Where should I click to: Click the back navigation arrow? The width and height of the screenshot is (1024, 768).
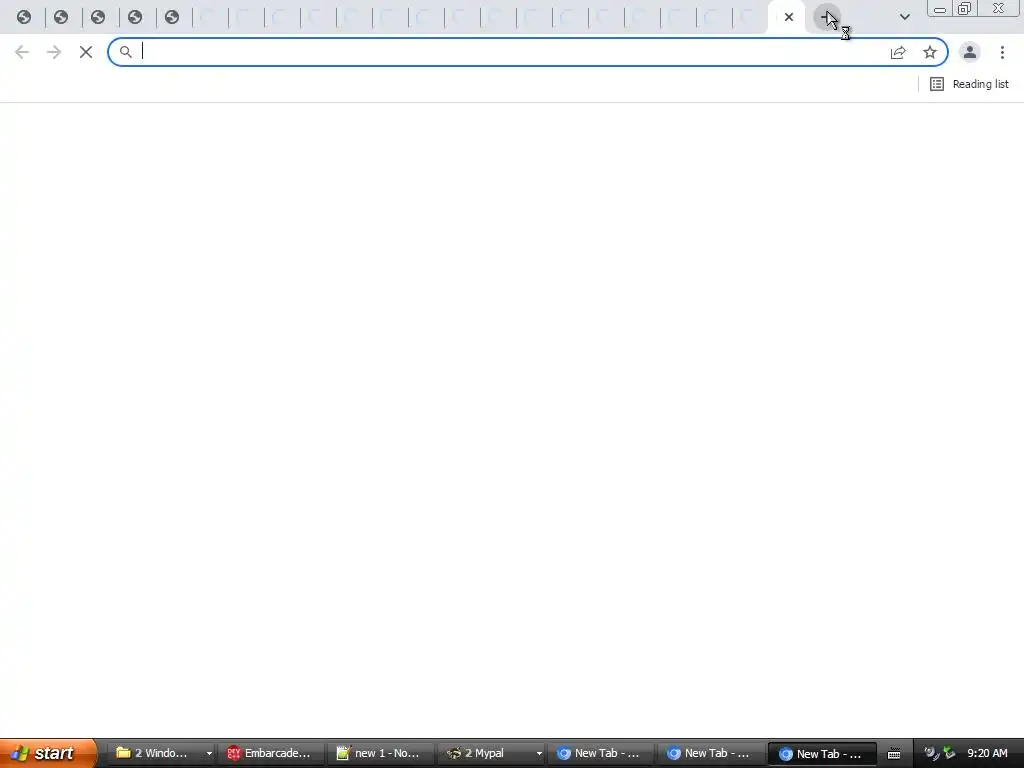pos(22,52)
